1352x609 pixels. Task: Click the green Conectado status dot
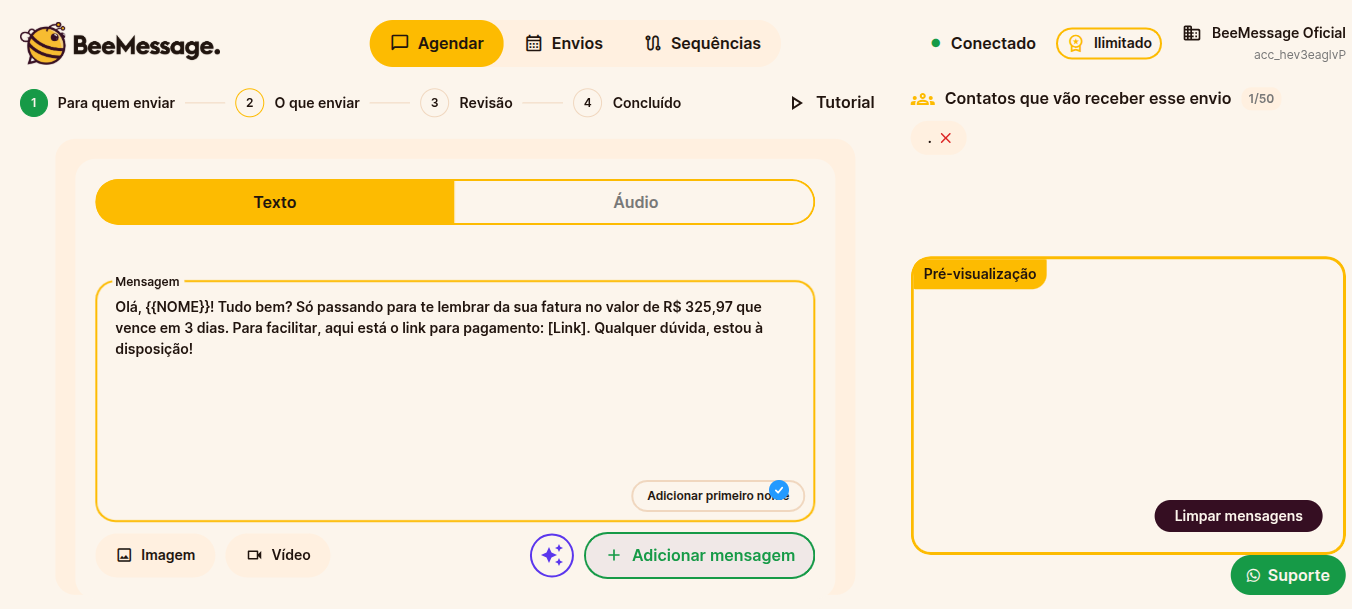tap(936, 43)
